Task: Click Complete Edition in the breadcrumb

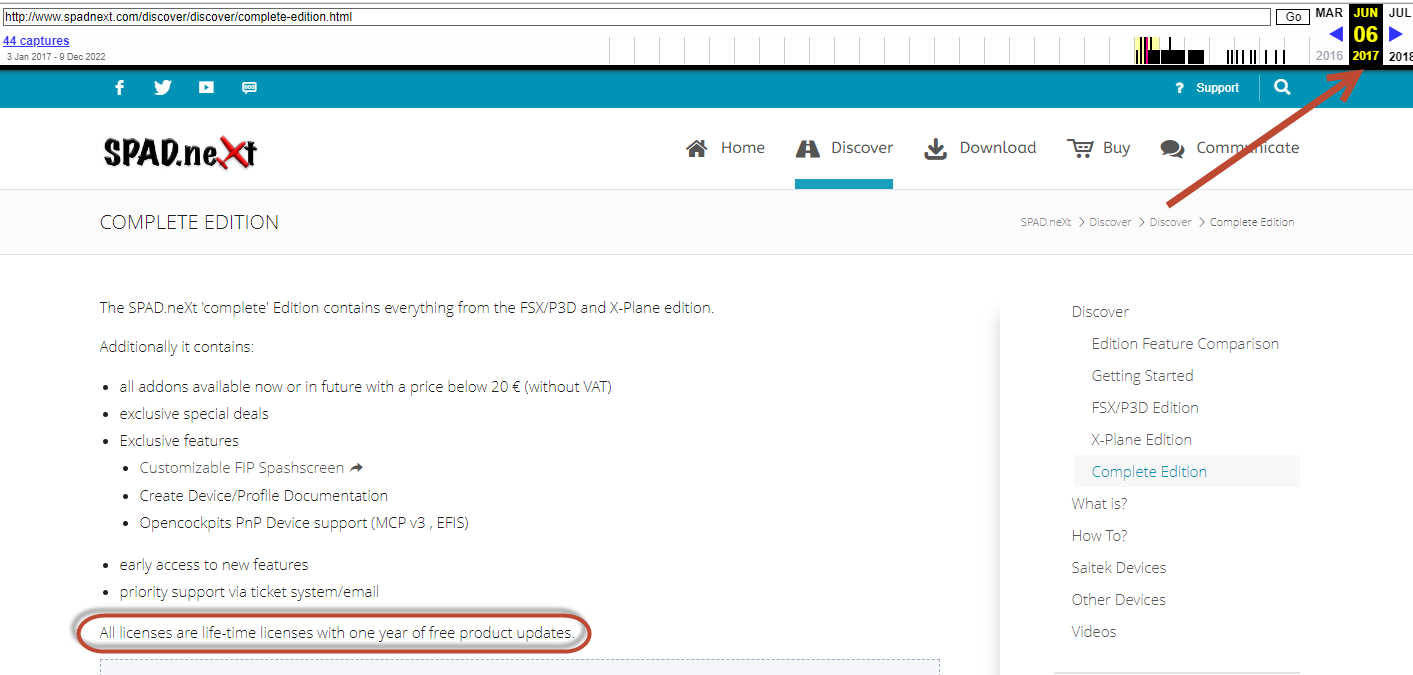Action: click(1252, 222)
